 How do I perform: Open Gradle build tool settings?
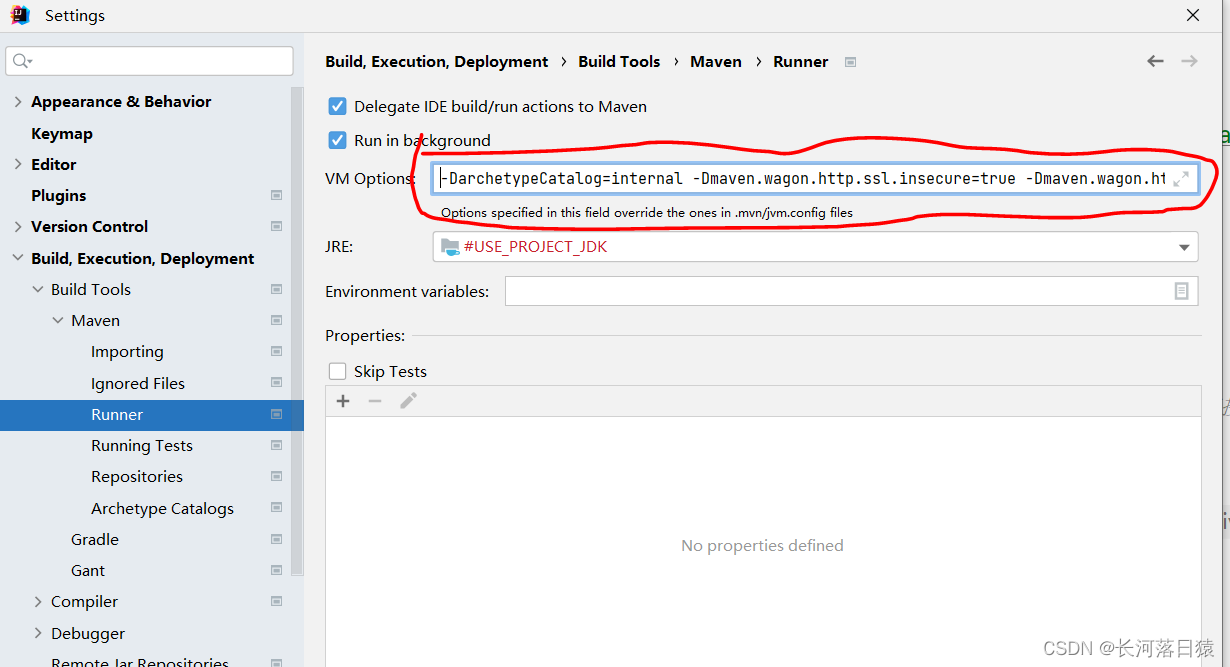[95, 540]
